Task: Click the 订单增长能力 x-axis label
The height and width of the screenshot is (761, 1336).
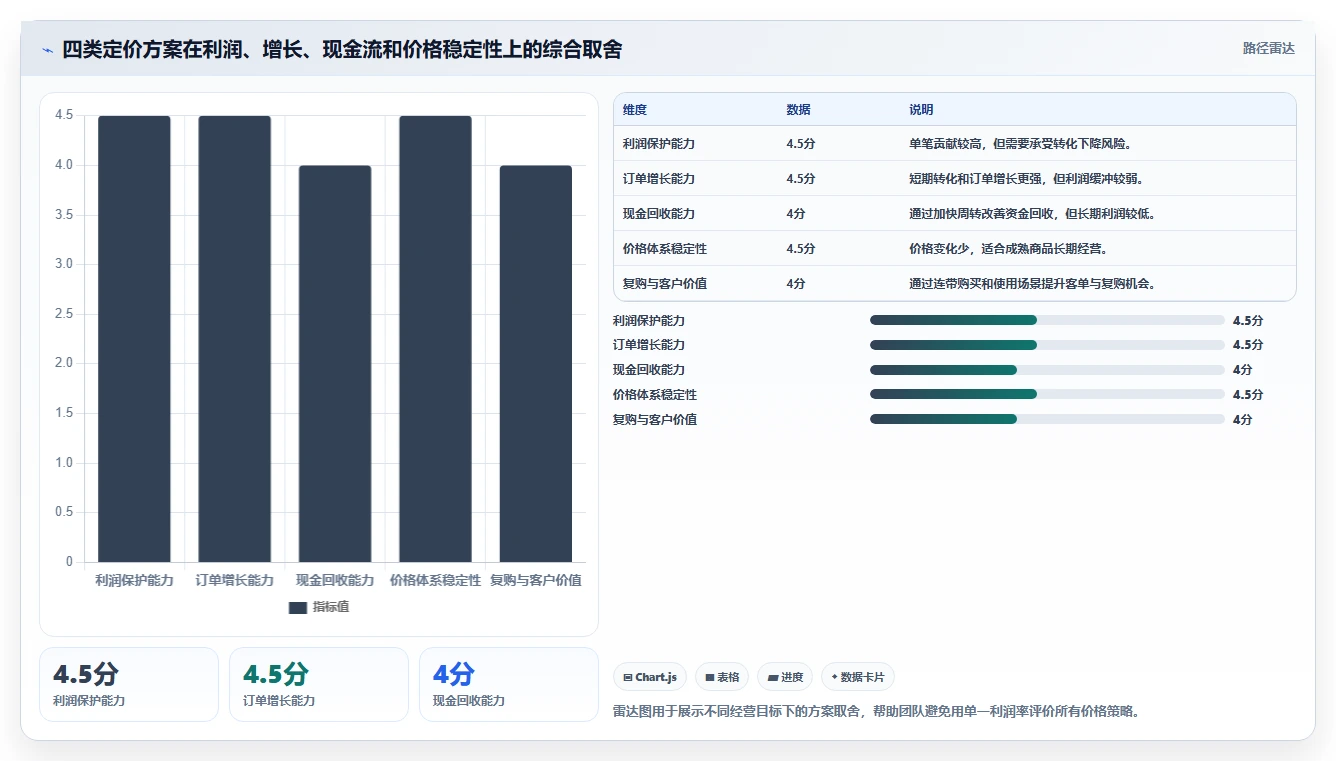Action: point(234,580)
